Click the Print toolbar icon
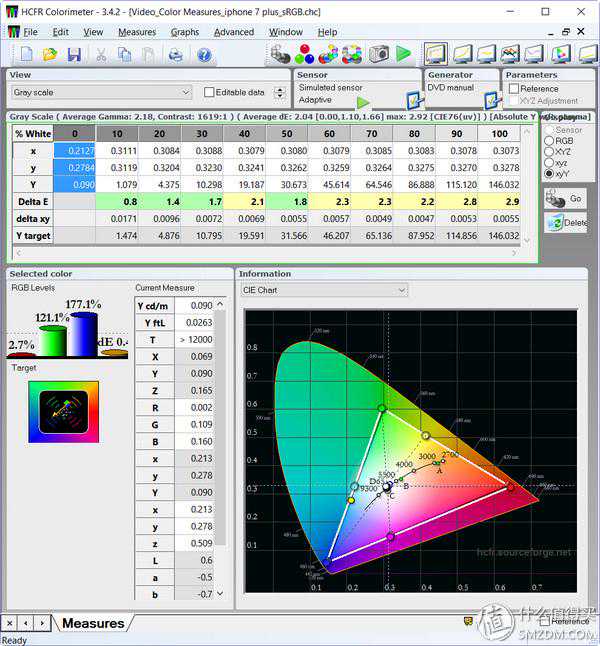The image size is (600, 646). pyautogui.click(x=176, y=54)
